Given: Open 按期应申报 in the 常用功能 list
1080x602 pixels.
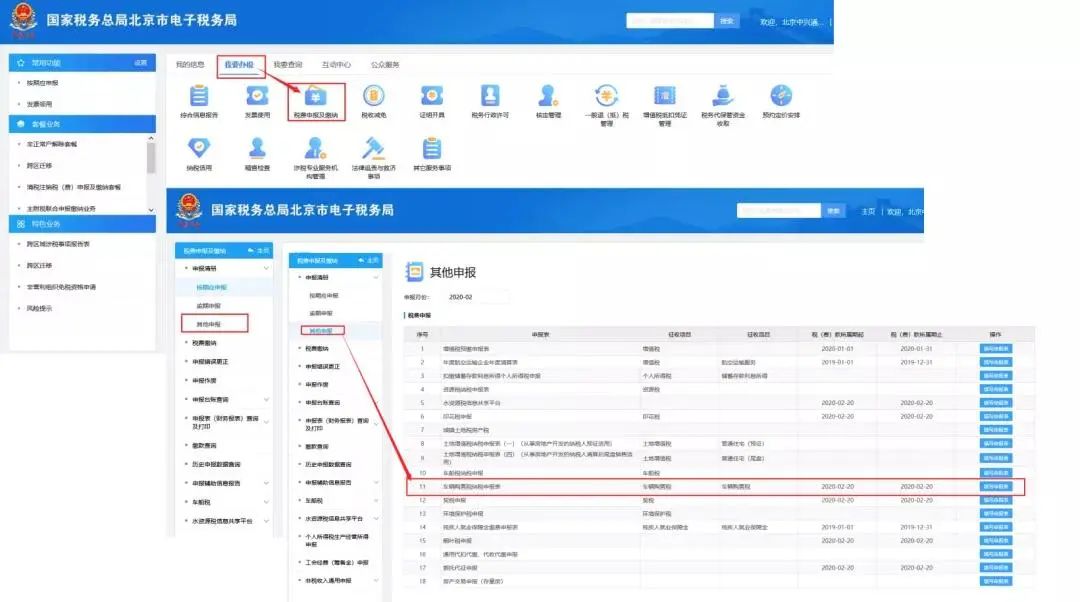Looking at the screenshot, I should [x=42, y=83].
